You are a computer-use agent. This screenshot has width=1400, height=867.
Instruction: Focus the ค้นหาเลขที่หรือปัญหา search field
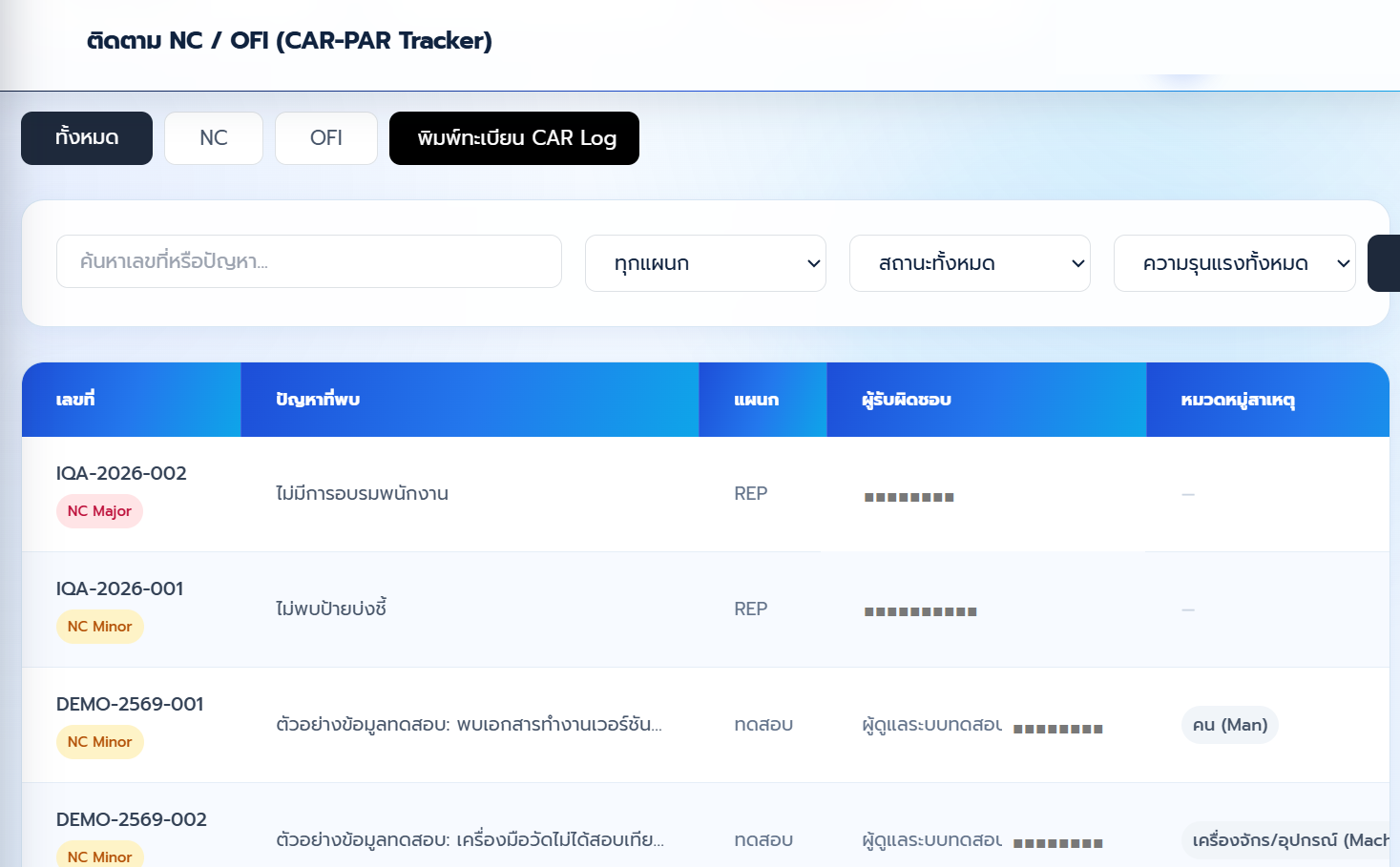[309, 261]
